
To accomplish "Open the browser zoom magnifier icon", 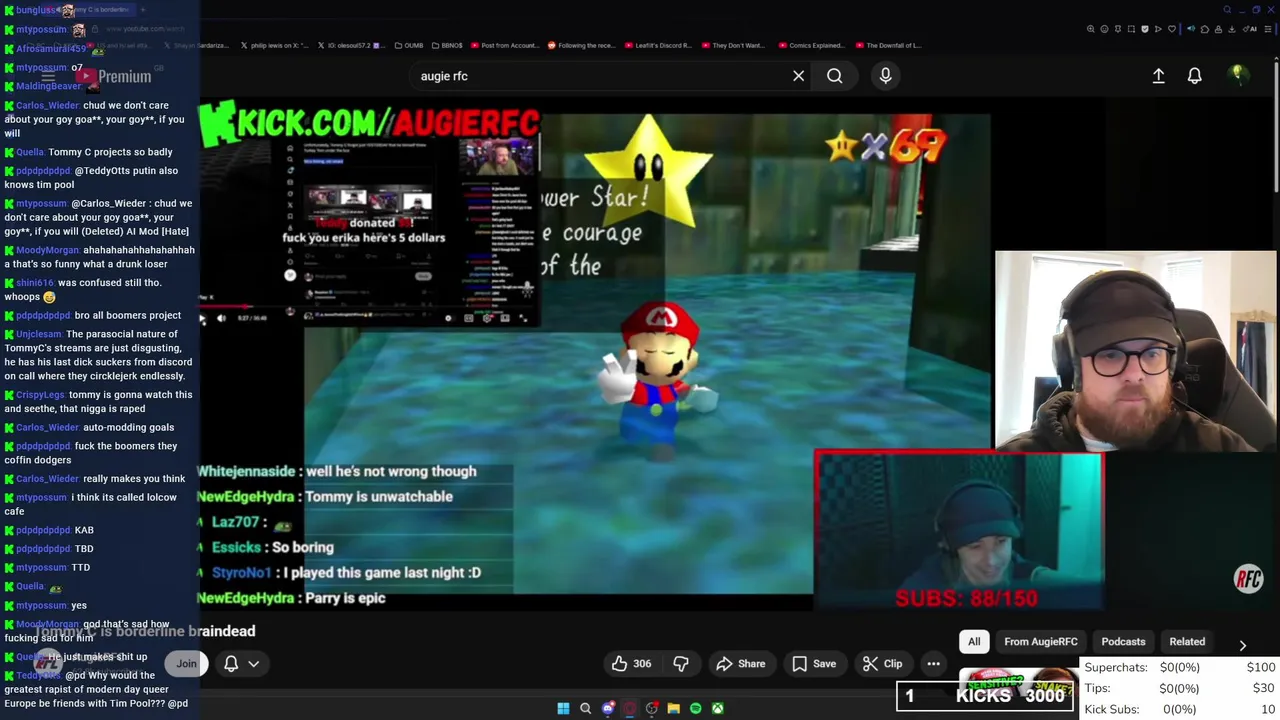I will tap(1090, 29).
